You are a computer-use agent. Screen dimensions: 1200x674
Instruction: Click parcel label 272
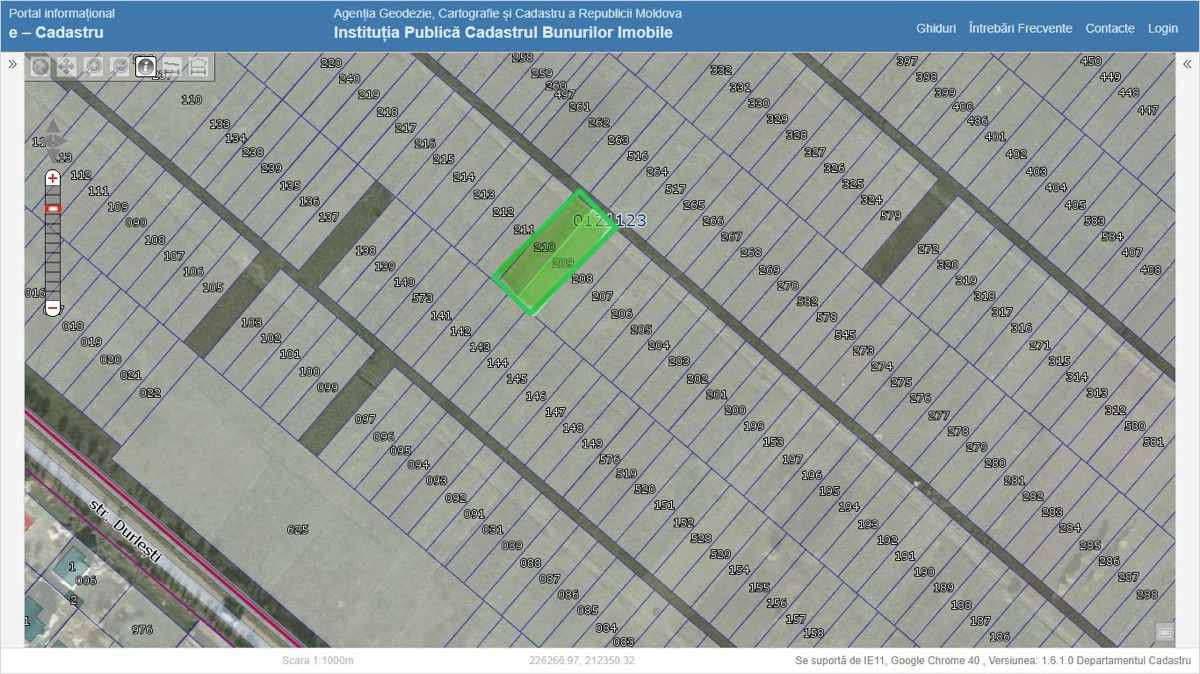pyautogui.click(x=928, y=249)
